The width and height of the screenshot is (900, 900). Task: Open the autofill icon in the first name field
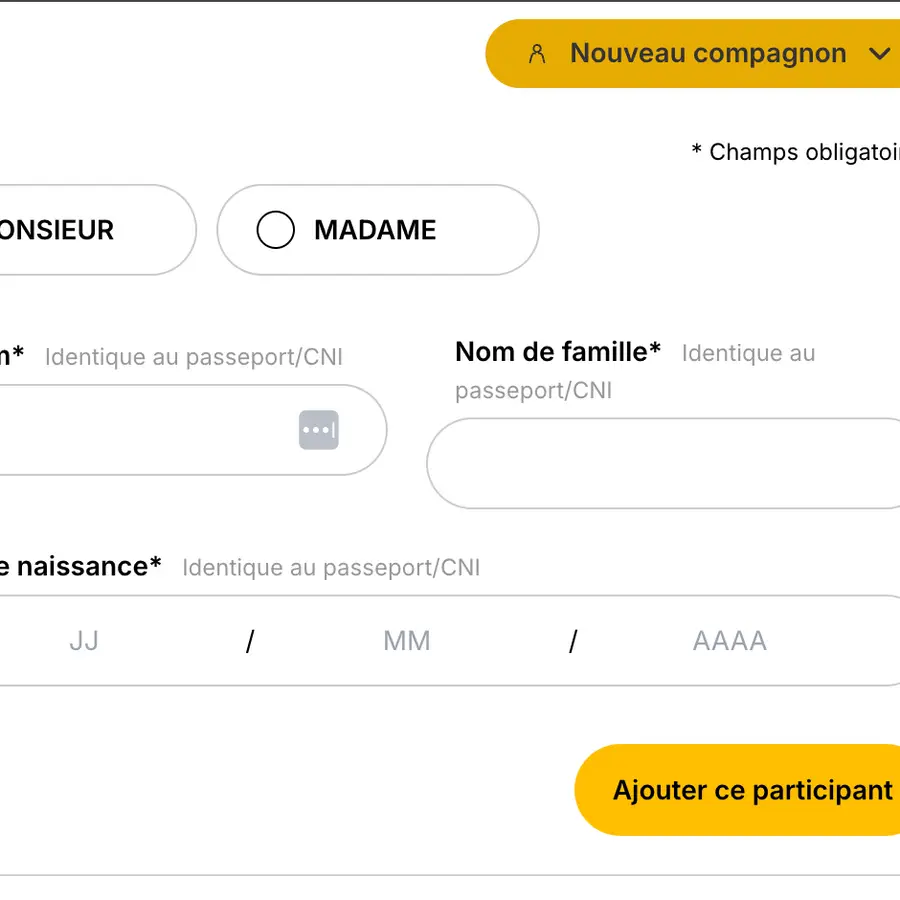pos(319,430)
